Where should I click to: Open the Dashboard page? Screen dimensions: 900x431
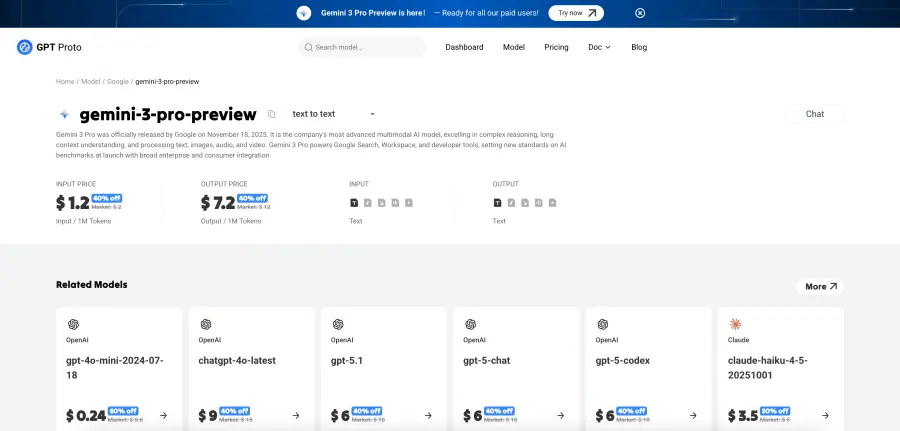point(464,47)
